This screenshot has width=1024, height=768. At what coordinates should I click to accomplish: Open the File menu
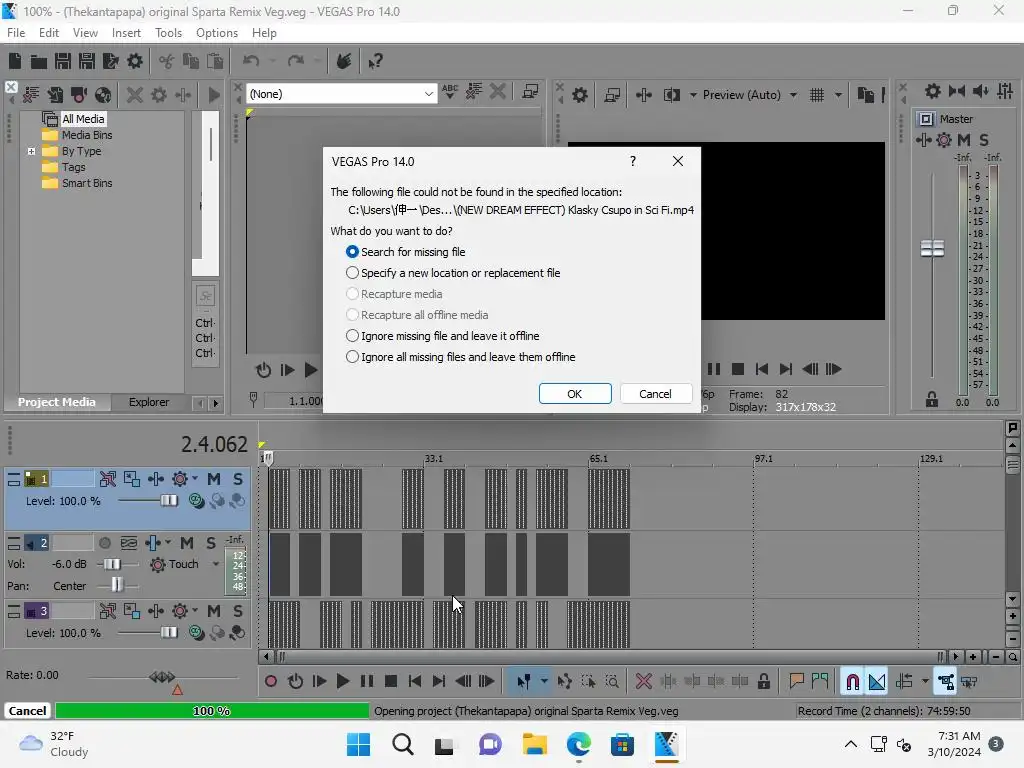[x=16, y=33]
